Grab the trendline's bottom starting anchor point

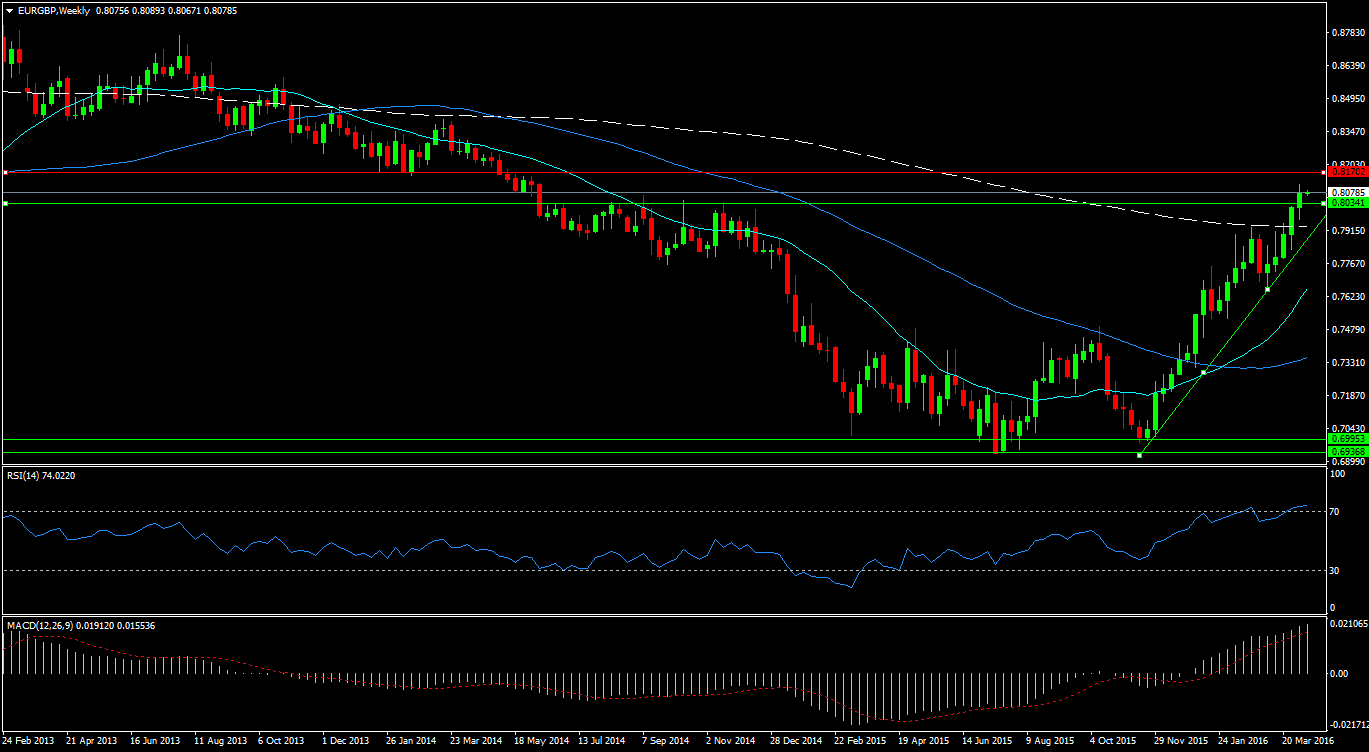1140,456
